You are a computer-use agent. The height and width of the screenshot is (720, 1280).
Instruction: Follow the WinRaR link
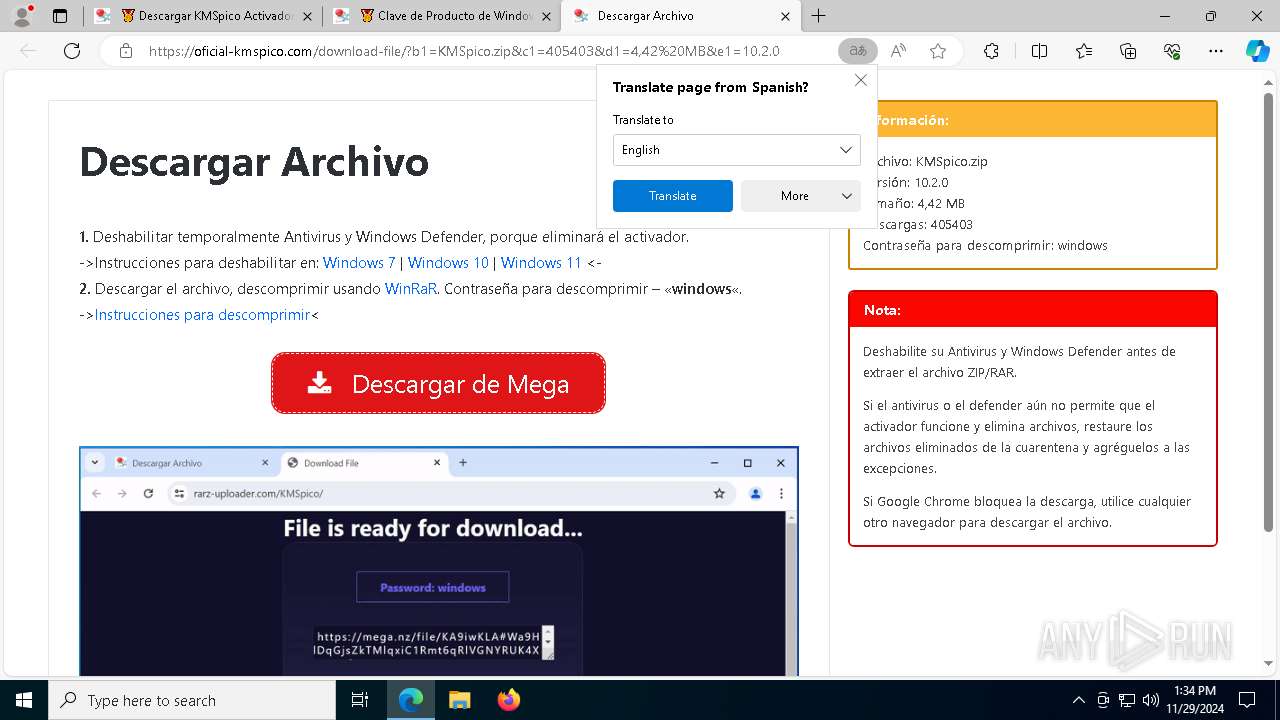tap(411, 289)
